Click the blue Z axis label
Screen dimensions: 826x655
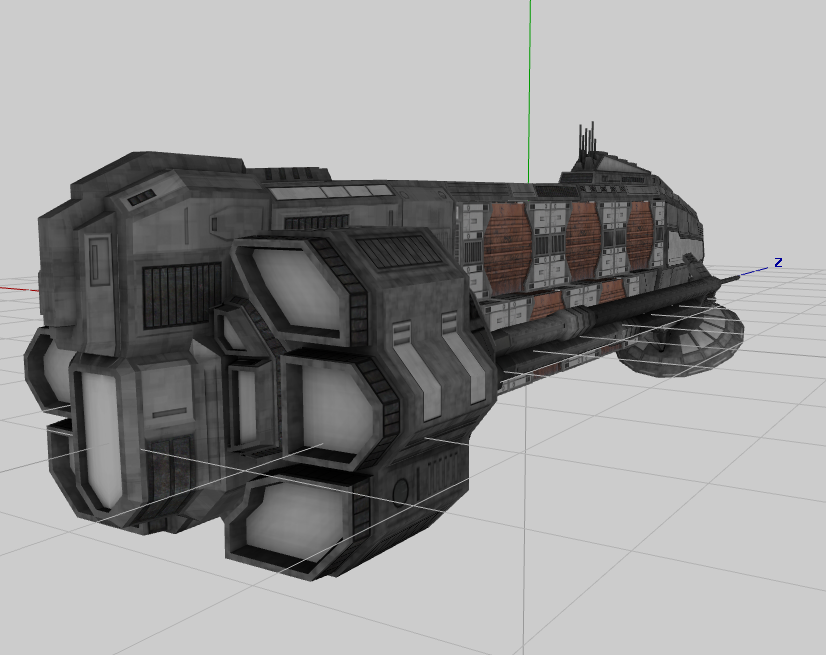click(x=778, y=262)
